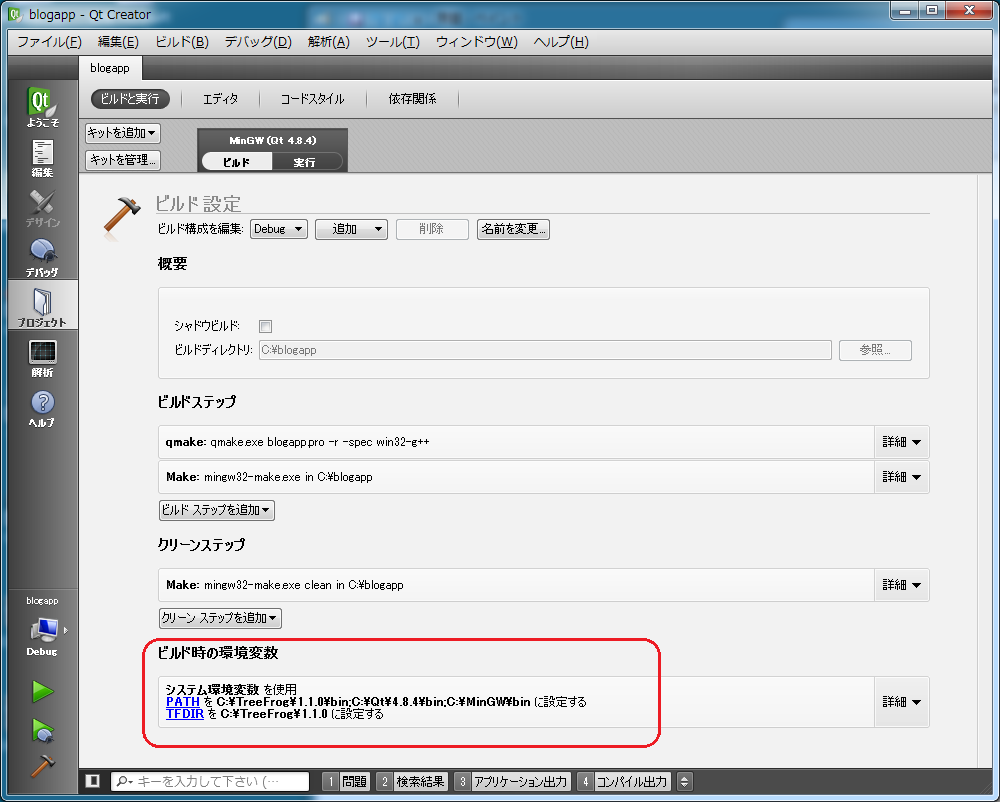Click the Make clean step row text
This screenshot has height=802, width=1000.
[x=284, y=585]
